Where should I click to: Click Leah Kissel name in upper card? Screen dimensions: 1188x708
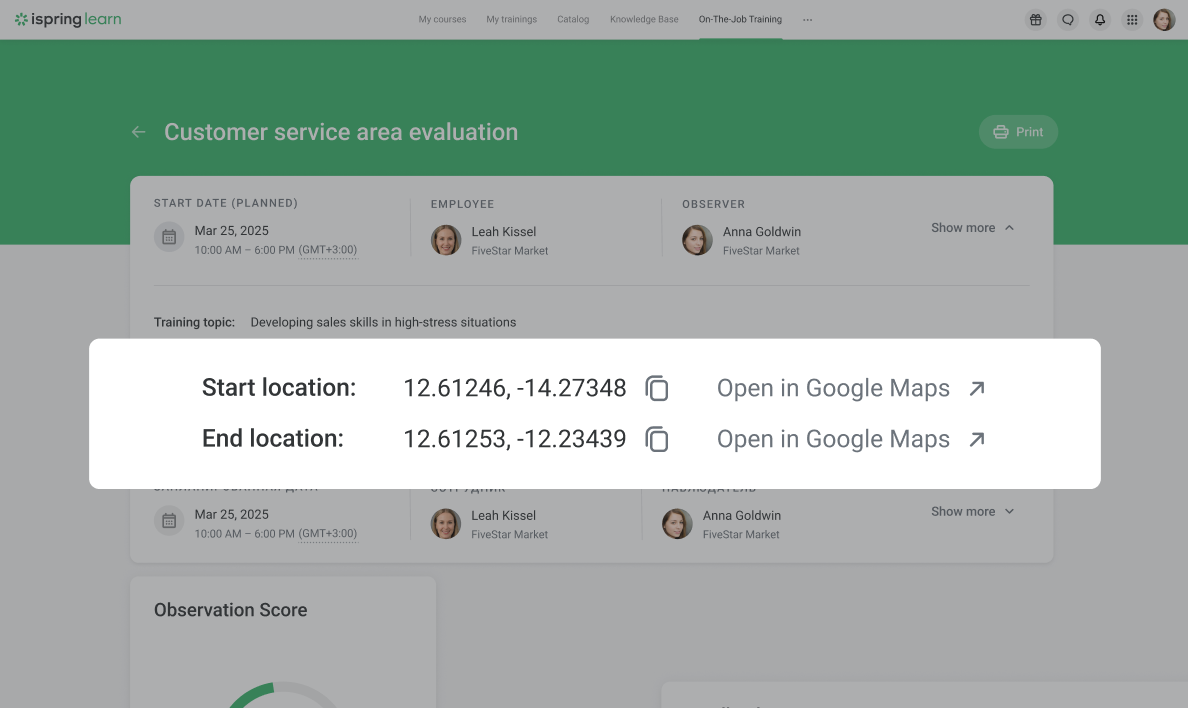pos(504,232)
